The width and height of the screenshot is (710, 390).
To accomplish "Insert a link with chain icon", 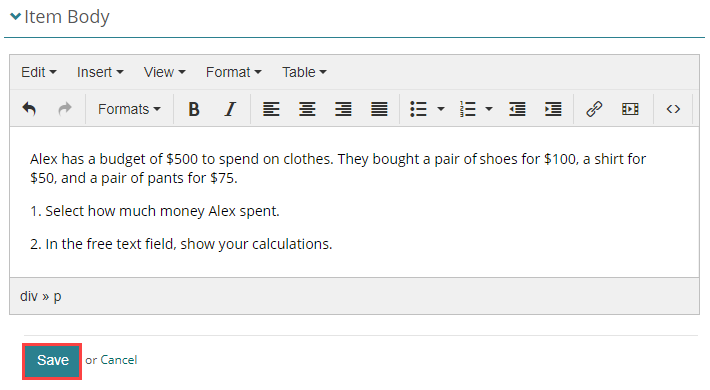I will [594, 109].
